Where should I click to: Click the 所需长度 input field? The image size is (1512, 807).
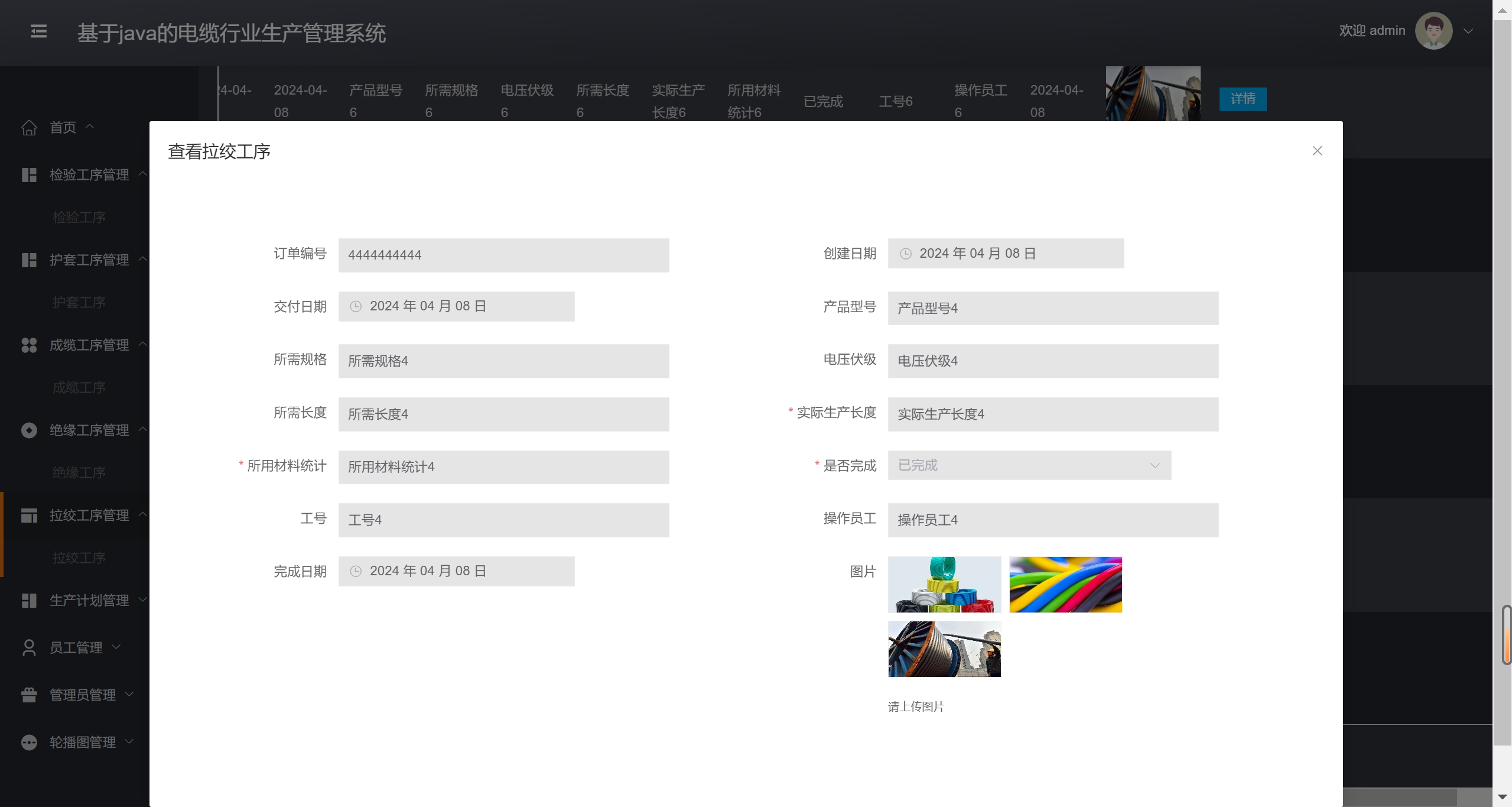503,414
